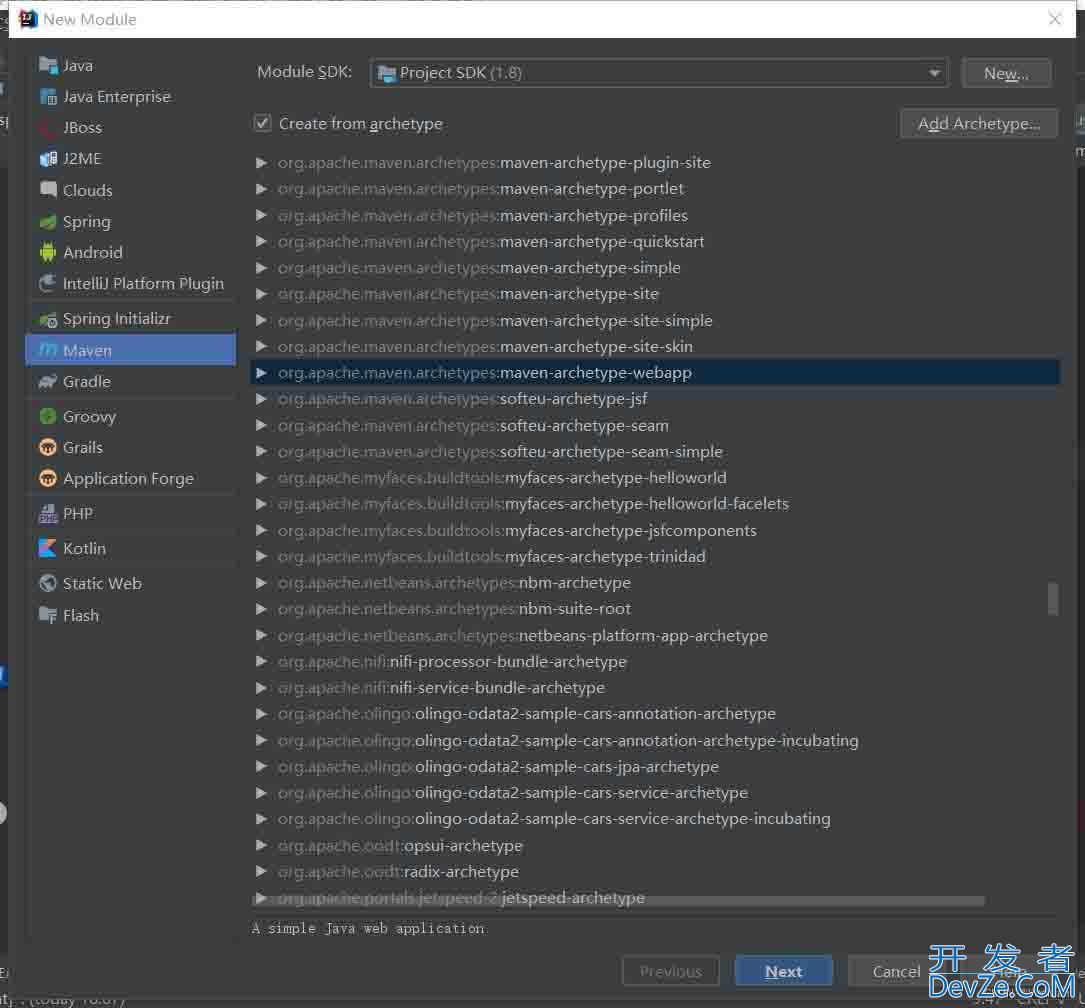Image resolution: width=1085 pixels, height=1008 pixels.
Task: Click the archetype list vertical scrollbar thumb
Action: tap(1052, 599)
